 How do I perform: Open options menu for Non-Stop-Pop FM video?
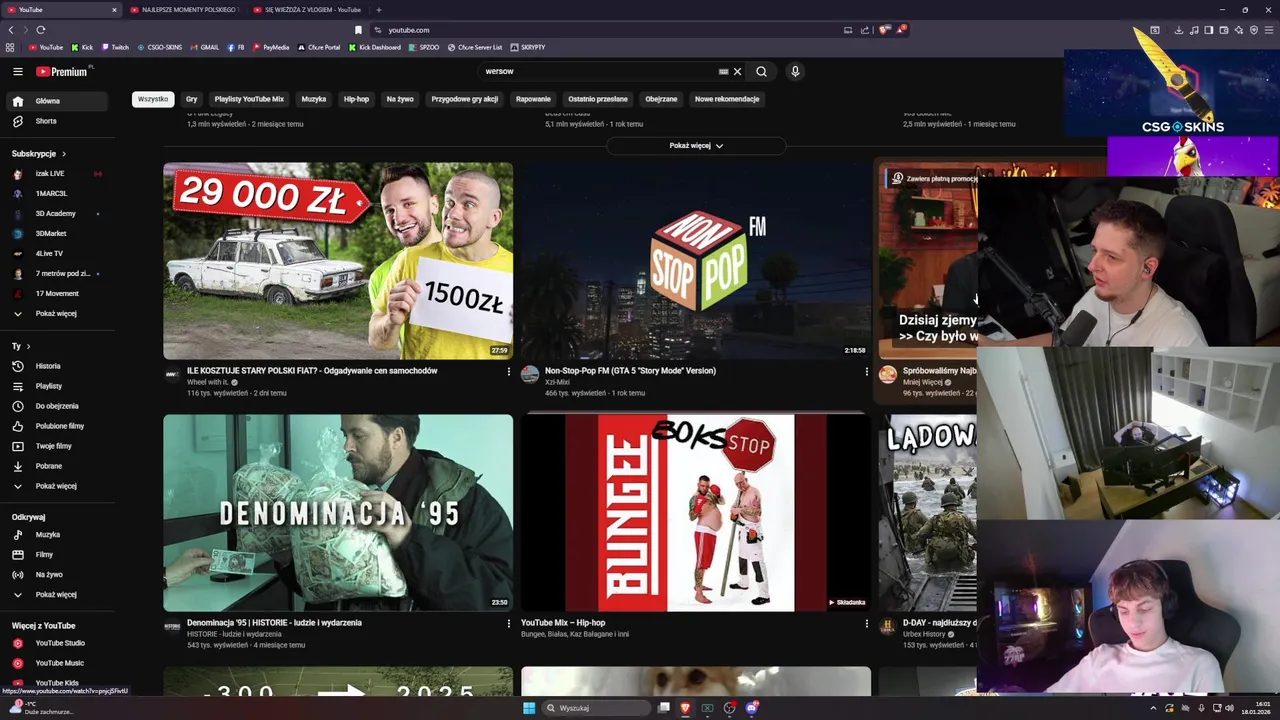(x=866, y=372)
